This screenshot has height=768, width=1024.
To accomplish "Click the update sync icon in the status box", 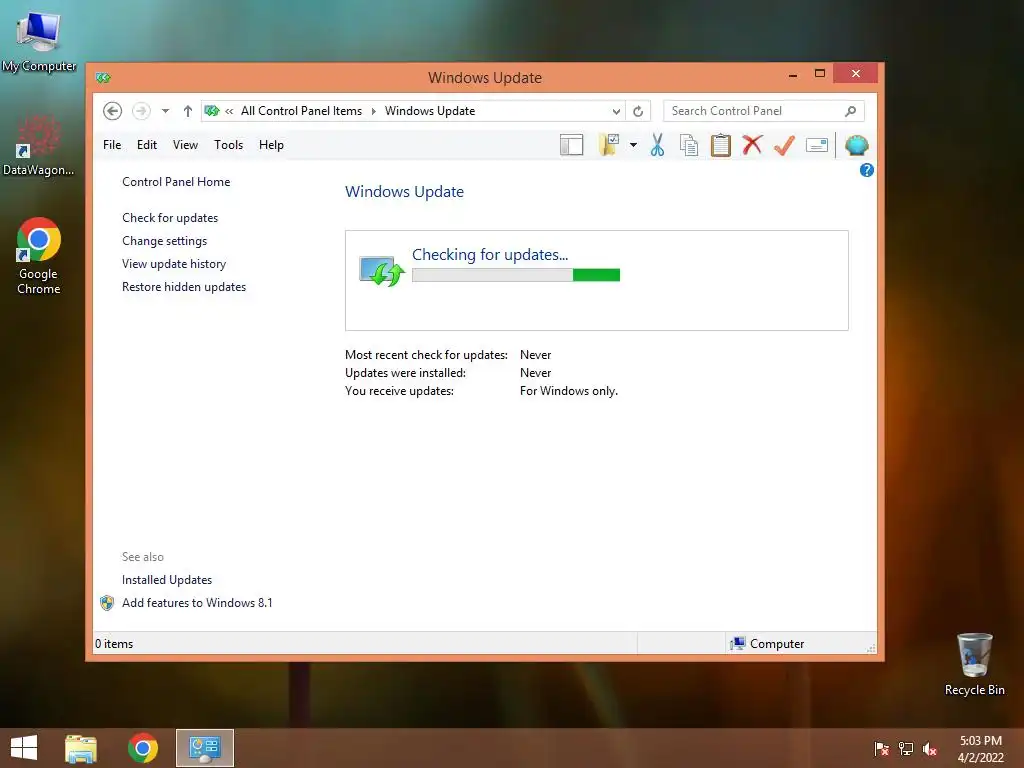I will coord(381,271).
